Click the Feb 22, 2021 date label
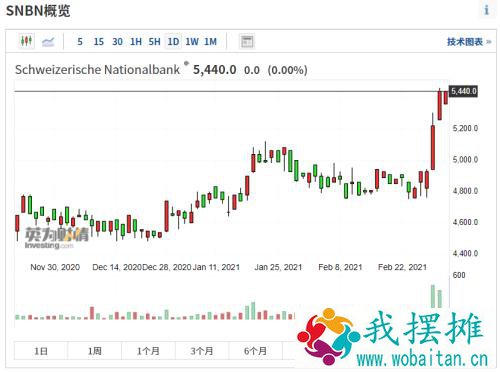Image resolution: width=500 pixels, height=373 pixels. [x=402, y=267]
